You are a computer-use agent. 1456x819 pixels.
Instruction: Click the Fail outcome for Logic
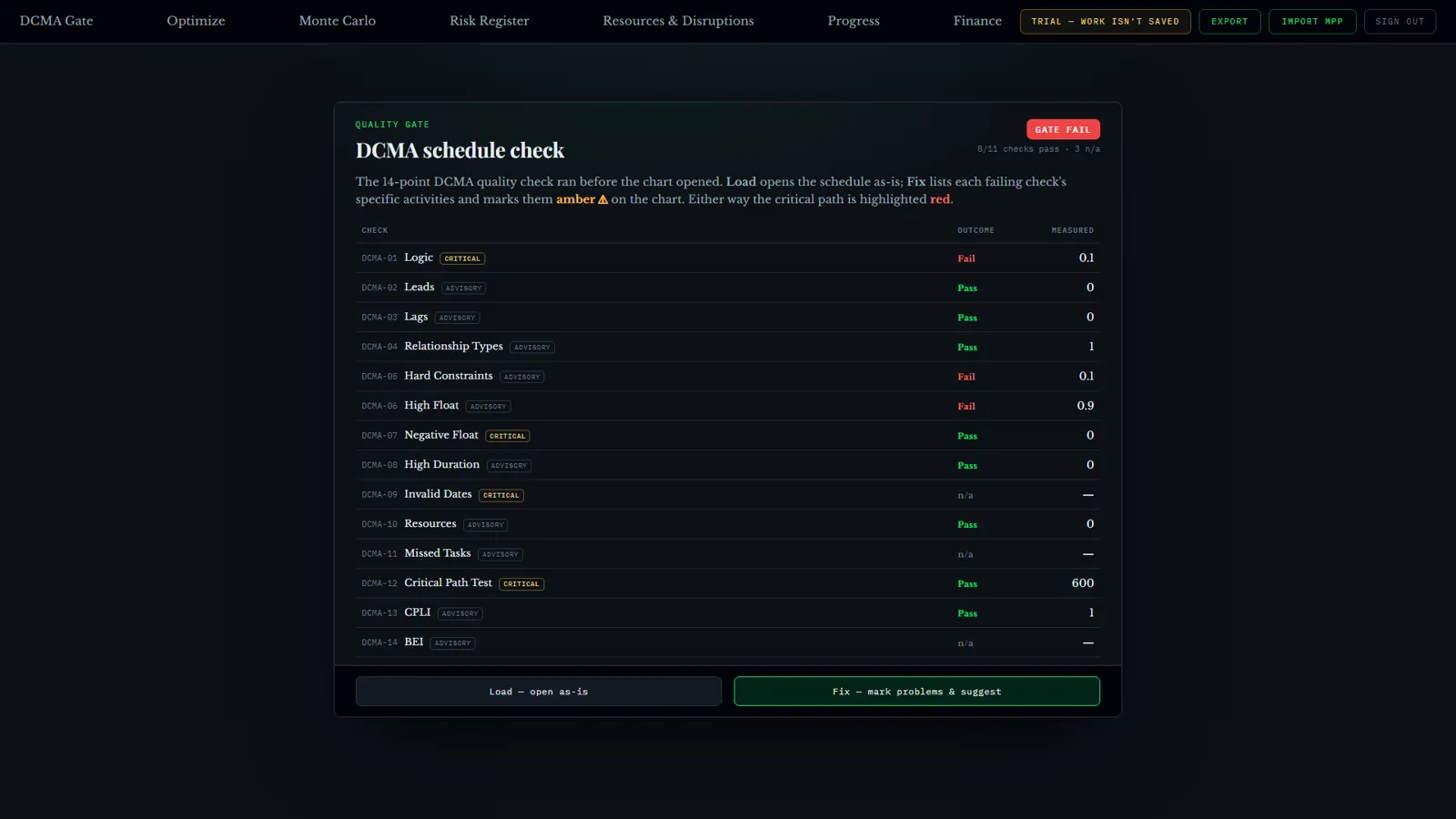pos(966,258)
